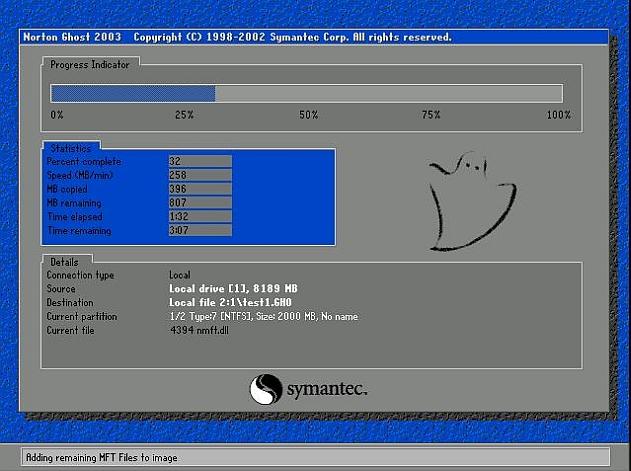Click the 25% progress marker label
This screenshot has height=471, width=631.
(184, 115)
